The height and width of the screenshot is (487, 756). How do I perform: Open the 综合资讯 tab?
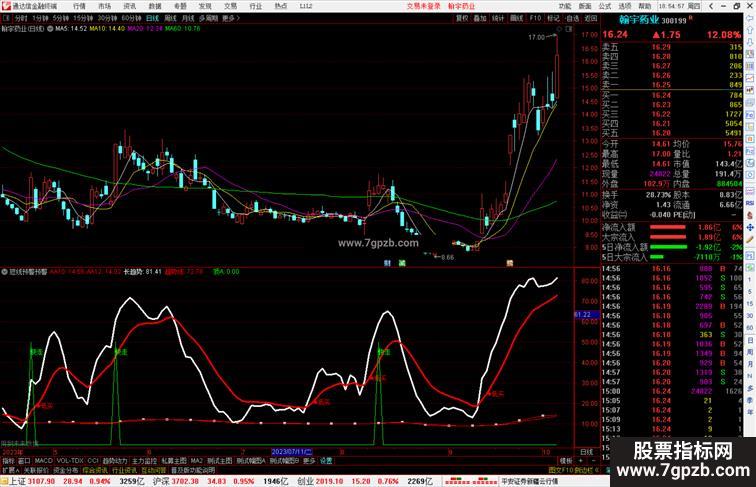click(x=95, y=470)
